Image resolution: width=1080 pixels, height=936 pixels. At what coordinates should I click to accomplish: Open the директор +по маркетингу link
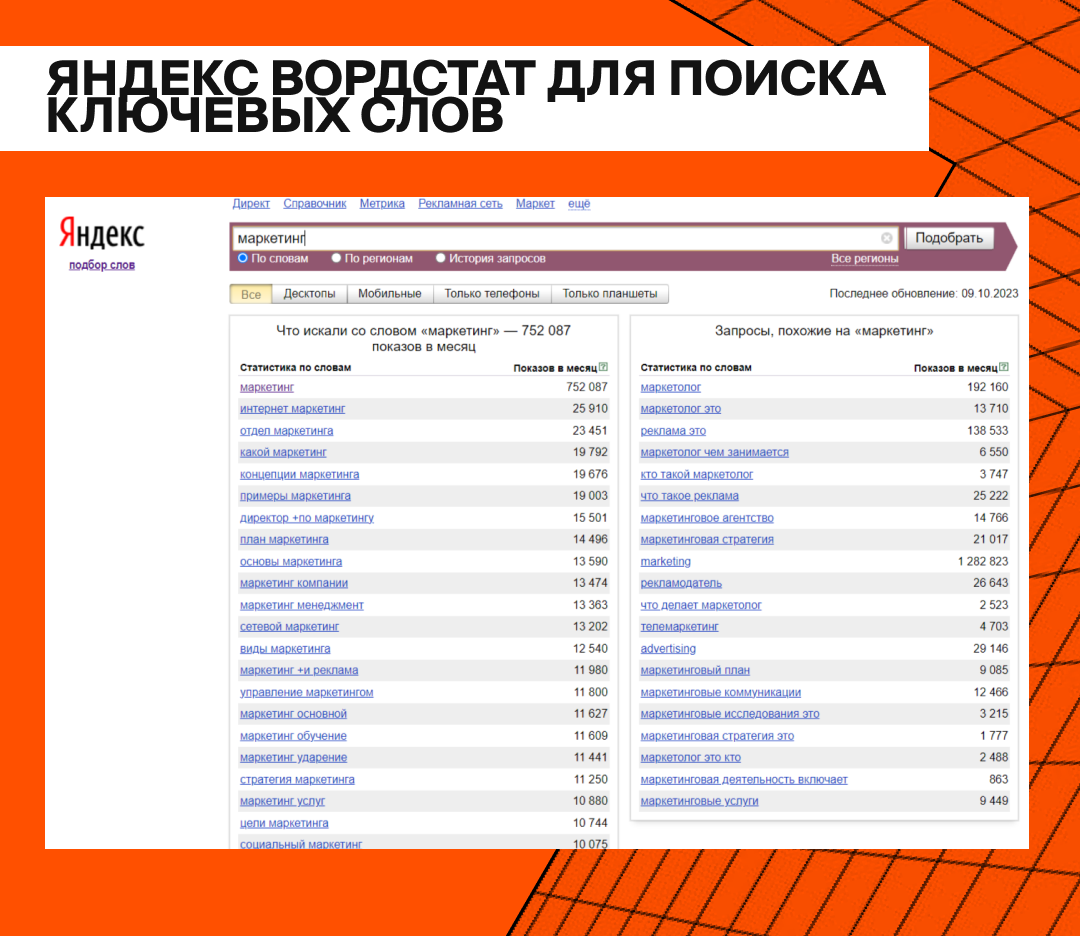307,518
